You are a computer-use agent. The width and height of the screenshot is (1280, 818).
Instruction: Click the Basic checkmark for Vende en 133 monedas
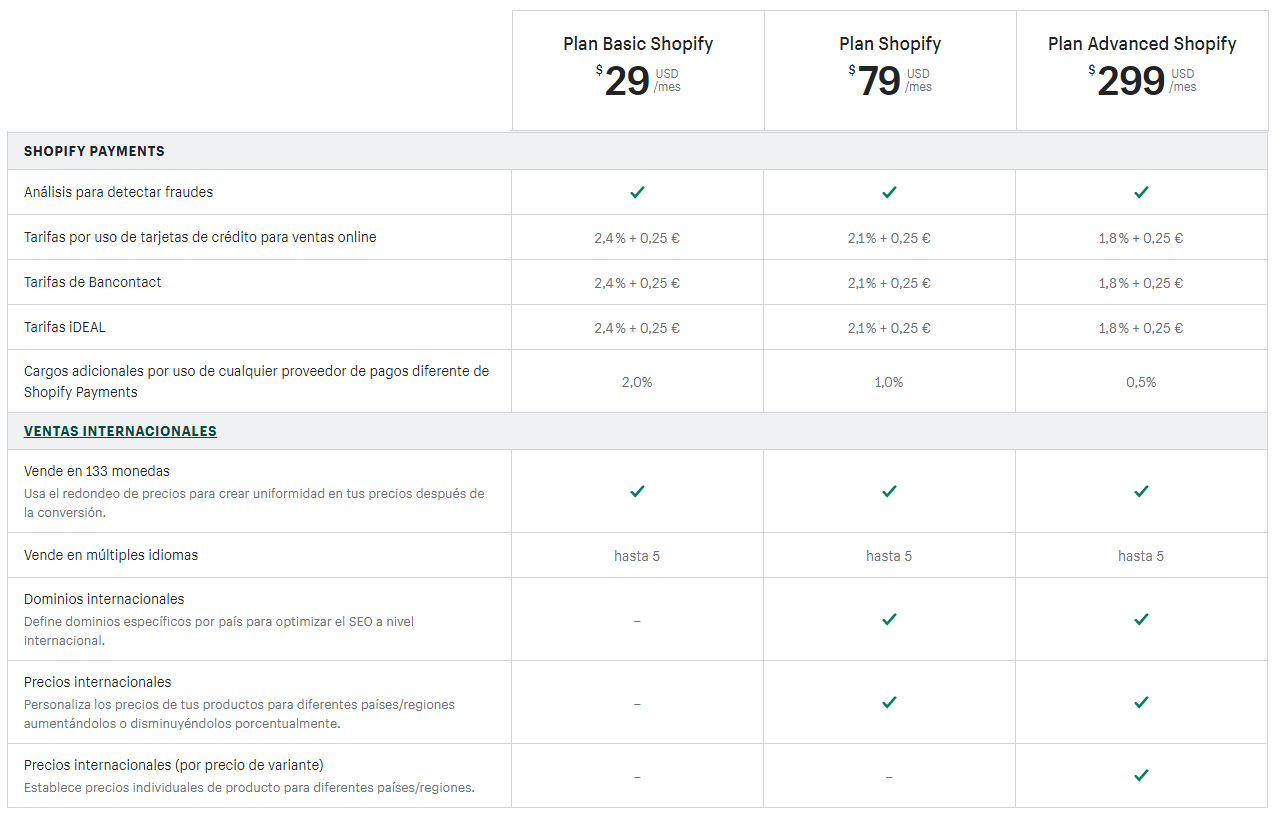coord(638,491)
